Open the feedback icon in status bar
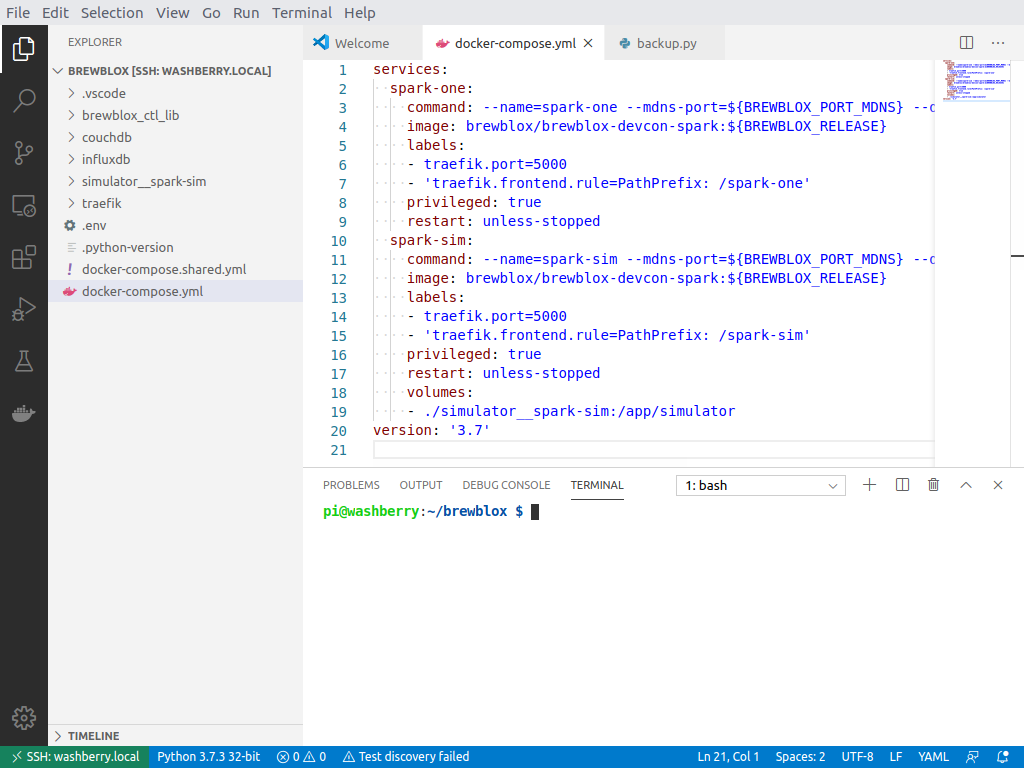Viewport: 1024px width, 768px height. (972, 757)
